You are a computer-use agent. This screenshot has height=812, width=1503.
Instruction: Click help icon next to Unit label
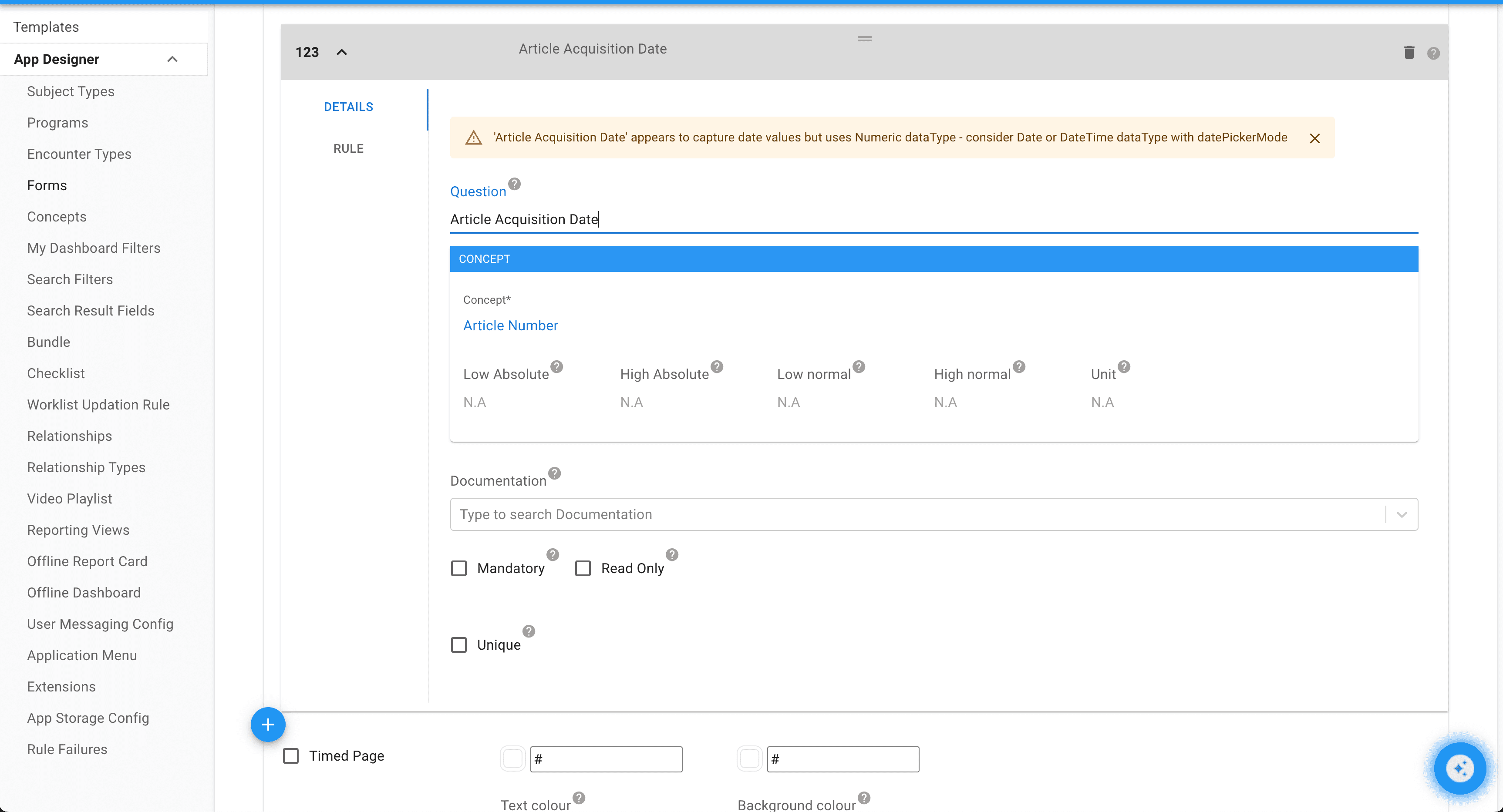point(1124,366)
